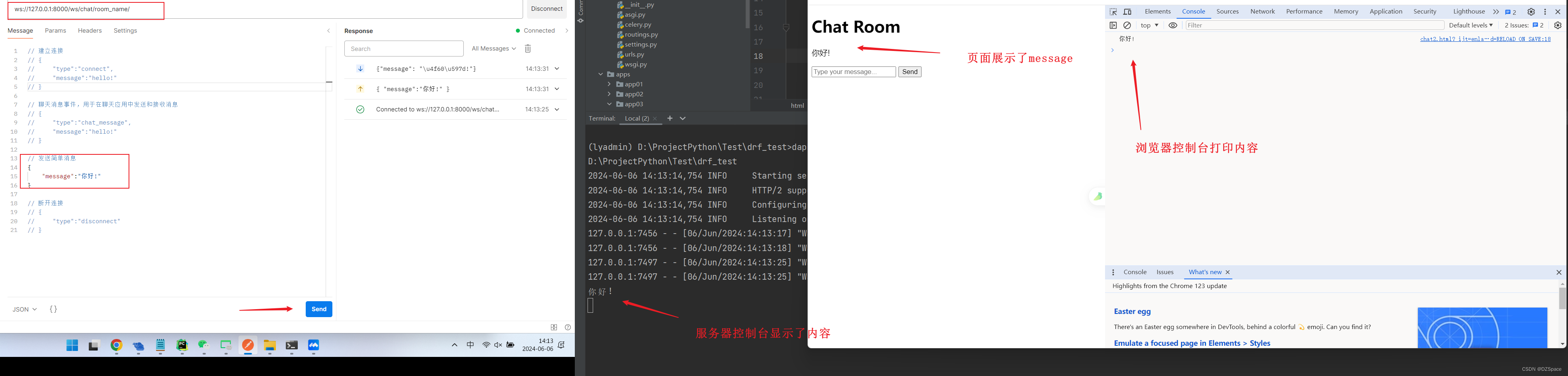
Task: Click the Disconnect button
Action: [546, 8]
